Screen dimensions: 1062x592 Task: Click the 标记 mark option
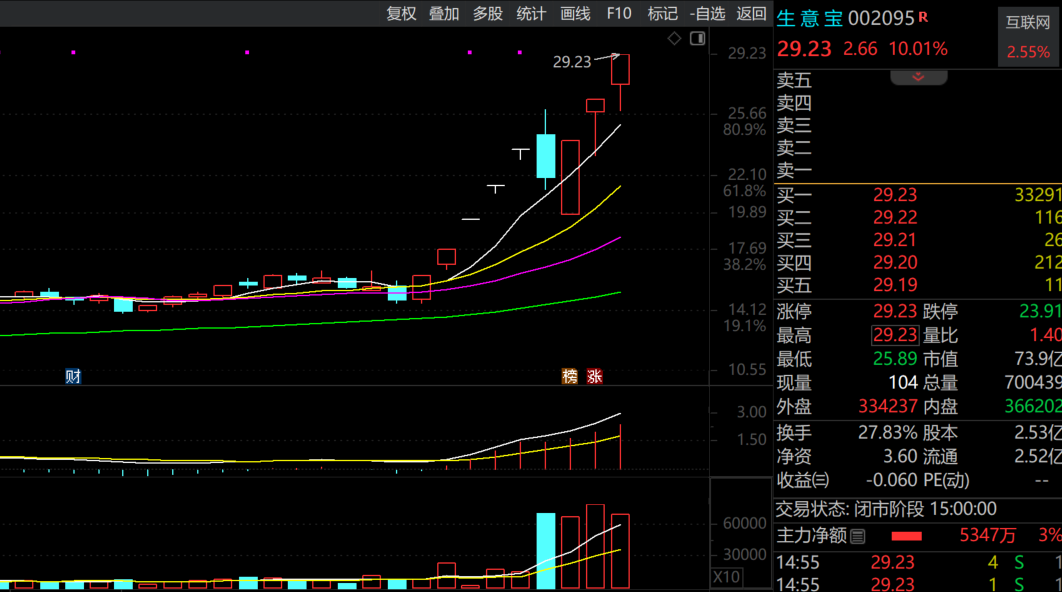click(x=662, y=14)
